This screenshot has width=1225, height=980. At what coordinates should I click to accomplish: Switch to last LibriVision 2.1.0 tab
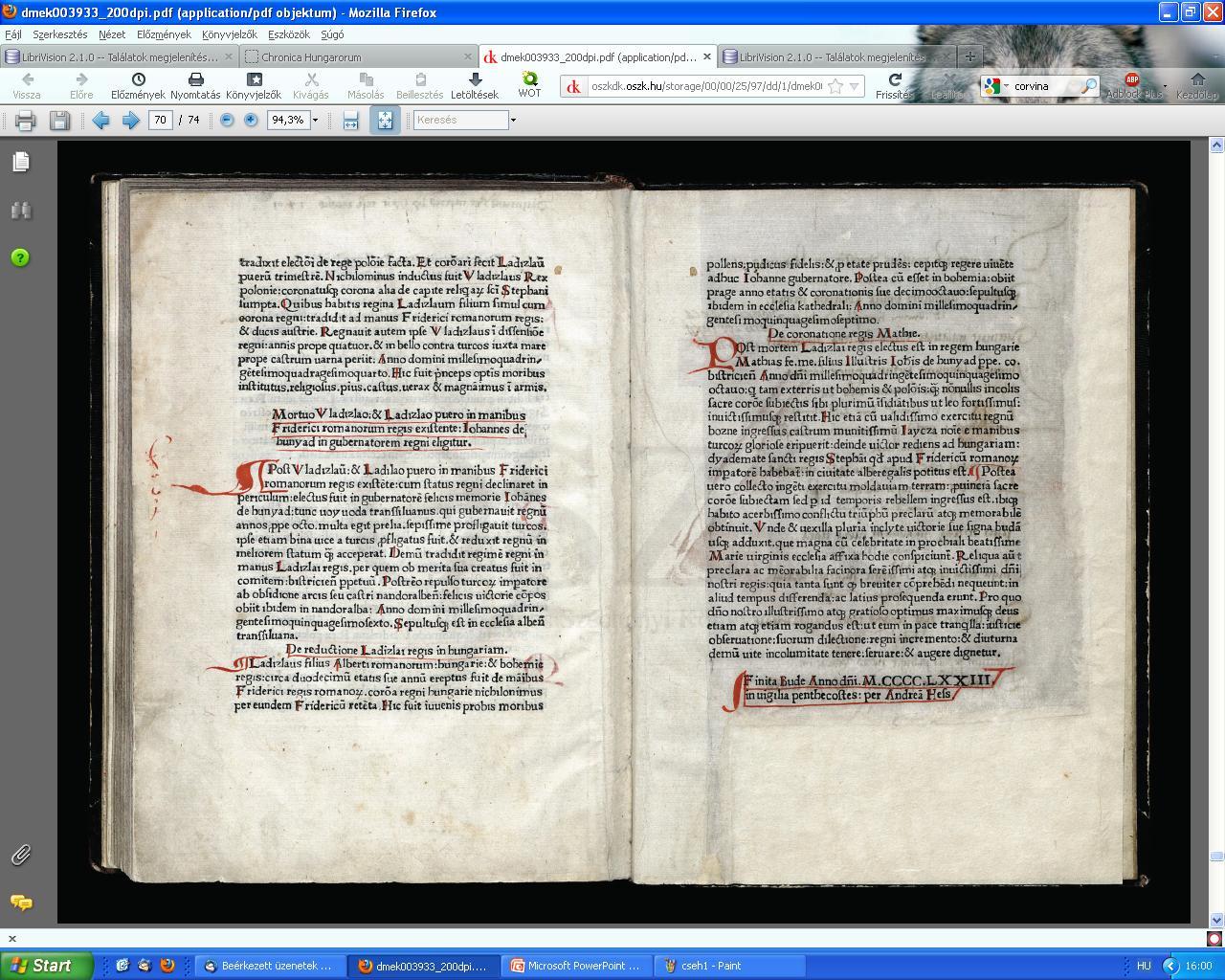835,56
